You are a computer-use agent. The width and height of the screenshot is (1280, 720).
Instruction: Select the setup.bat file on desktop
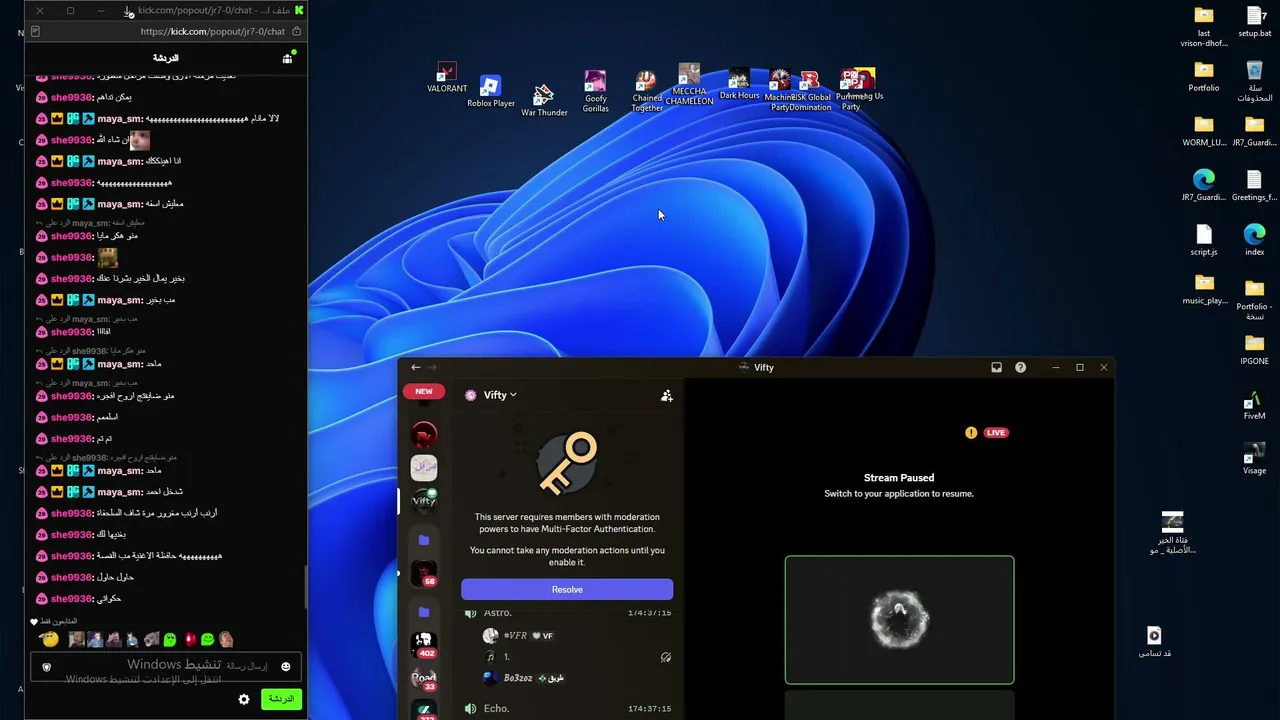[1255, 21]
